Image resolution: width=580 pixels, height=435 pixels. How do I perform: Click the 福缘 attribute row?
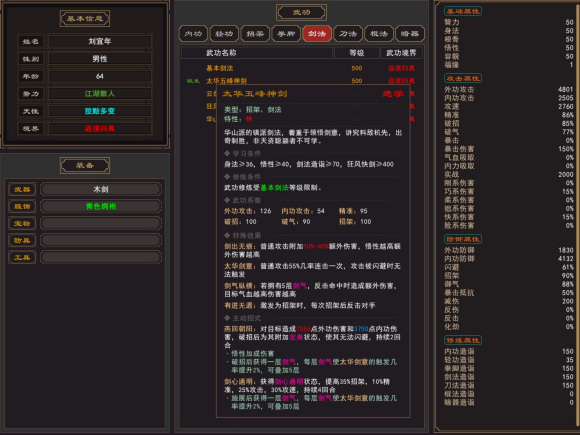[x=509, y=65]
